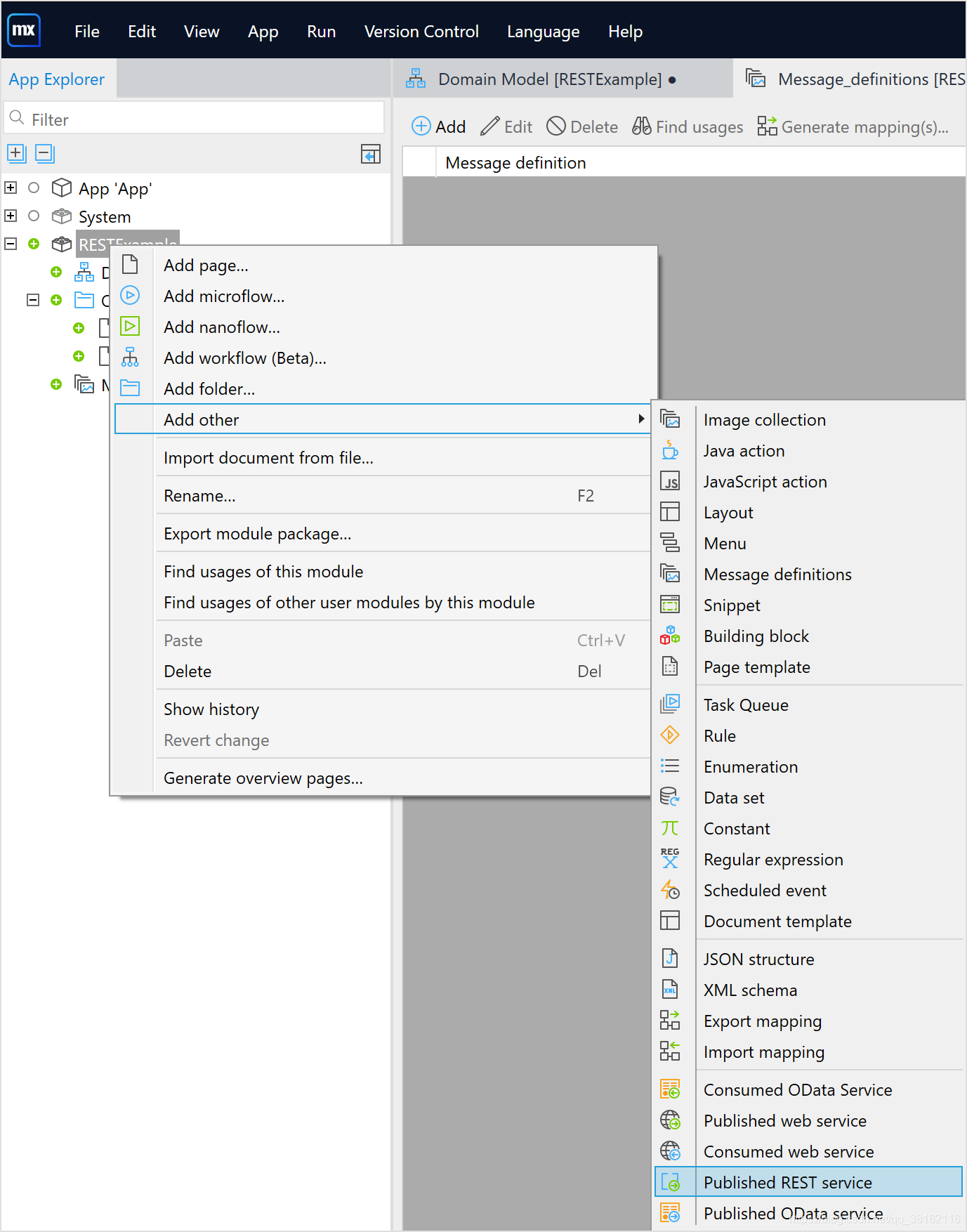Click the Edit toolbar button
The width and height of the screenshot is (967, 1232).
point(506,126)
